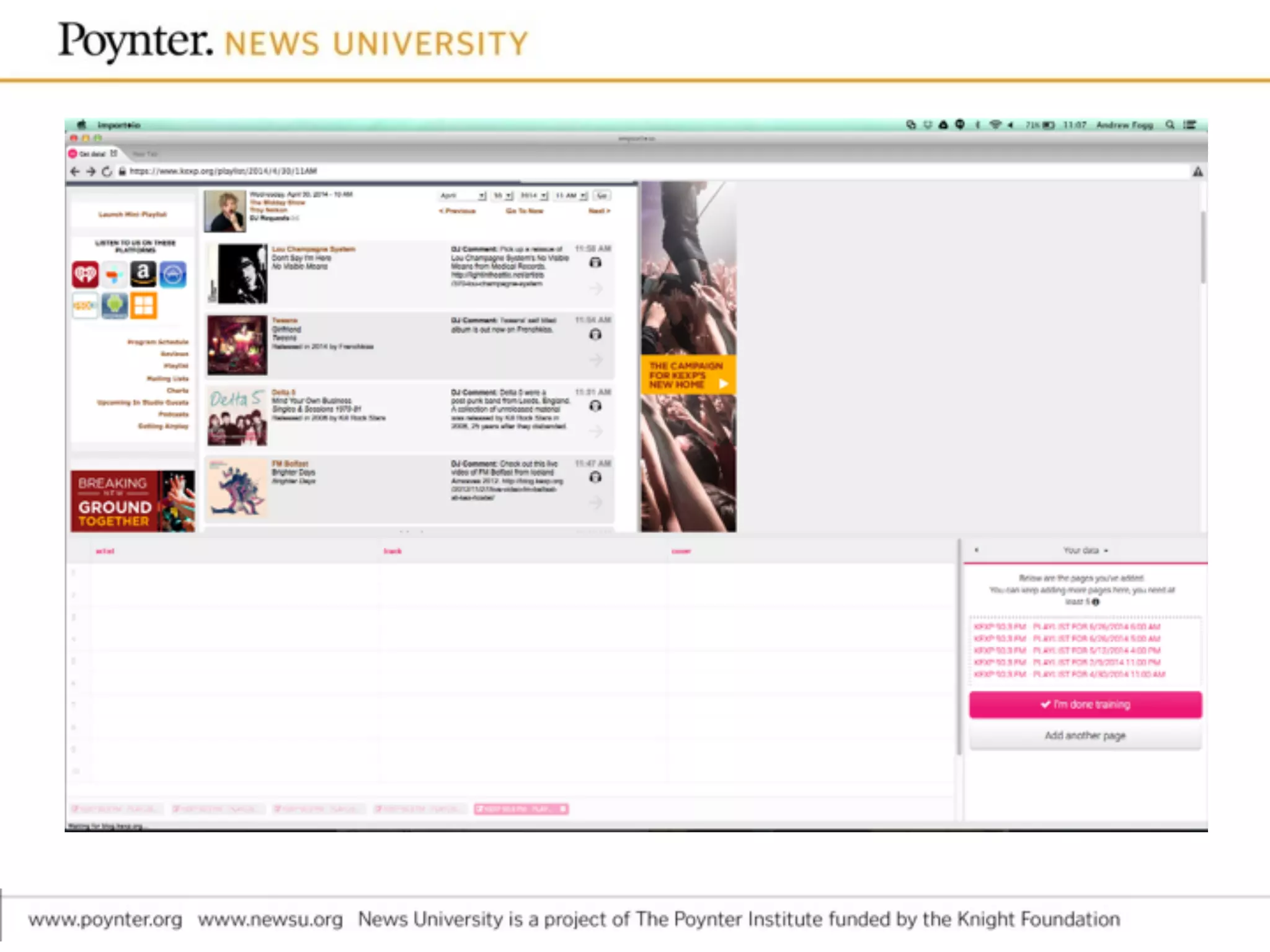
Task: Click the I'm done training button
Action: coord(1085,705)
